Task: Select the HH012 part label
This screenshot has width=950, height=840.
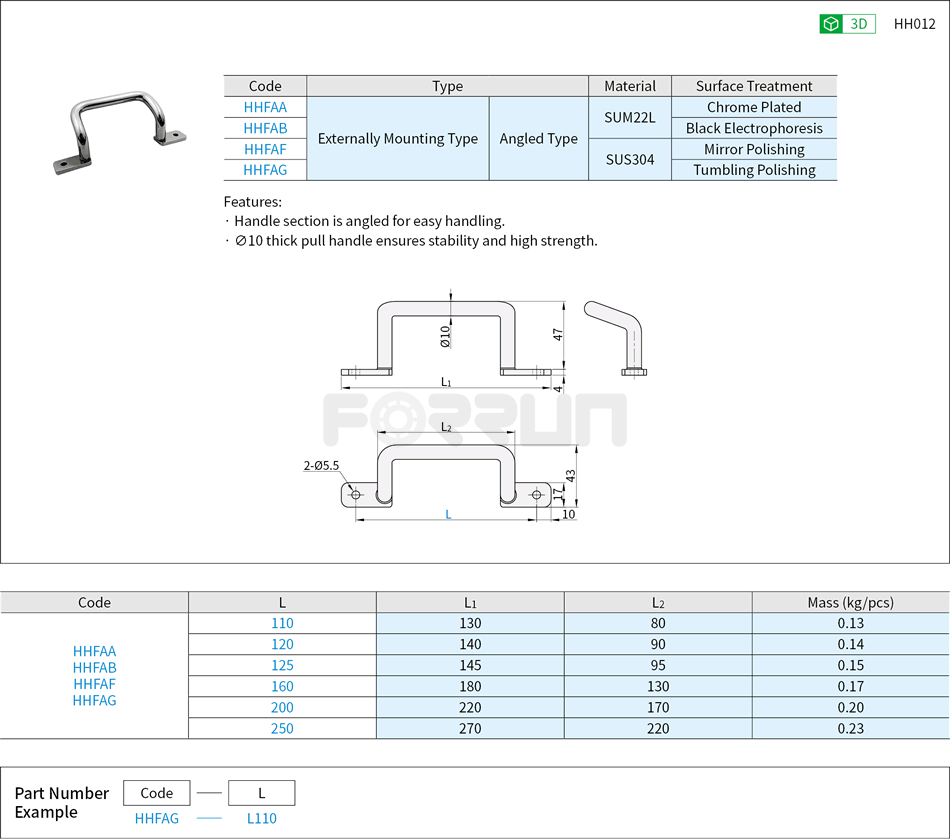Action: click(914, 23)
